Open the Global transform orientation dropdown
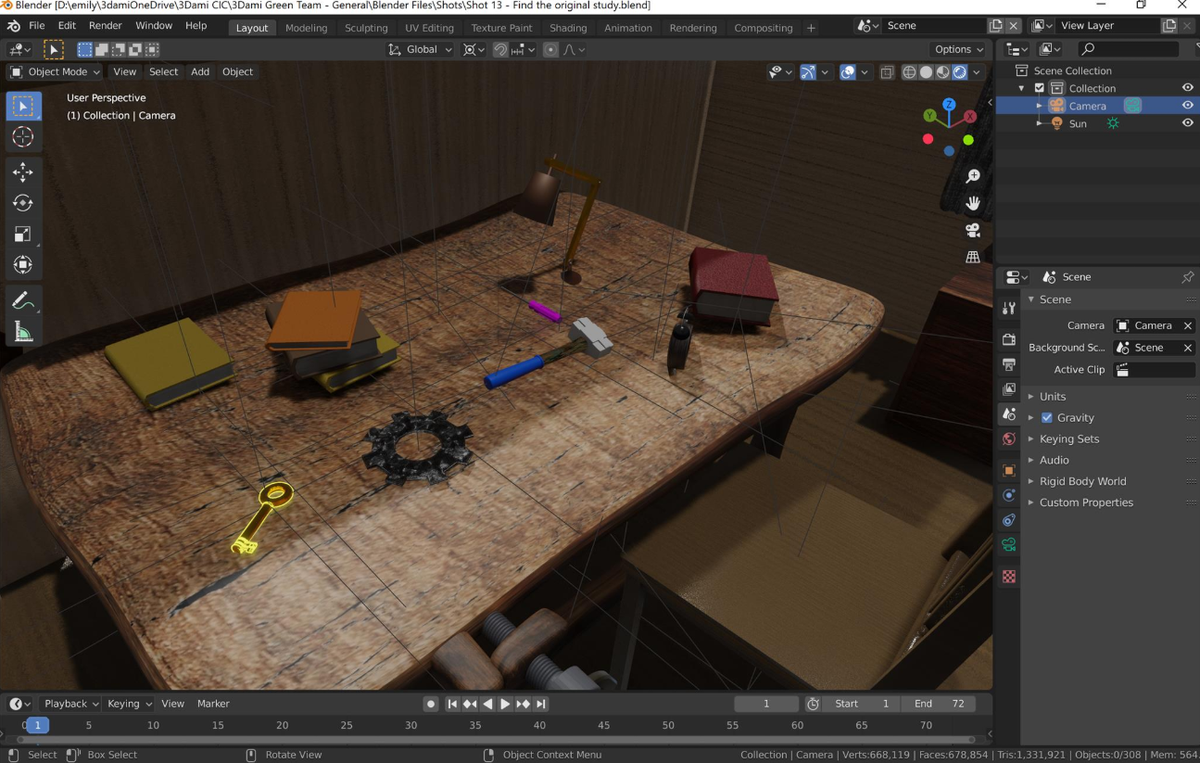 click(421, 49)
